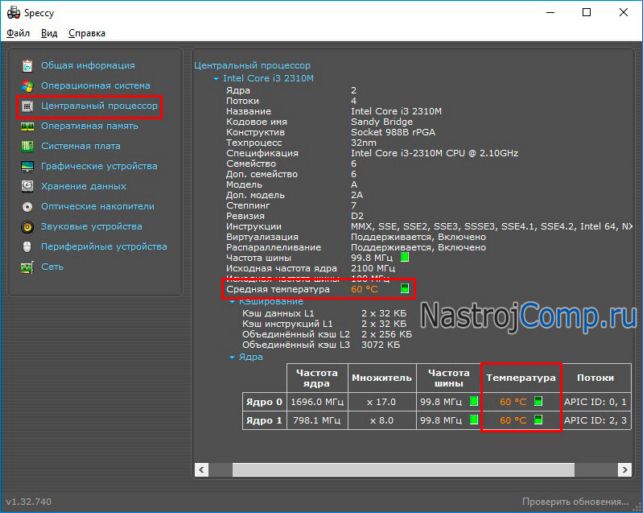Viewport: 643px width, 513px height.
Task: Click the 1696.0 МГц cell
Action: pyautogui.click(x=317, y=402)
